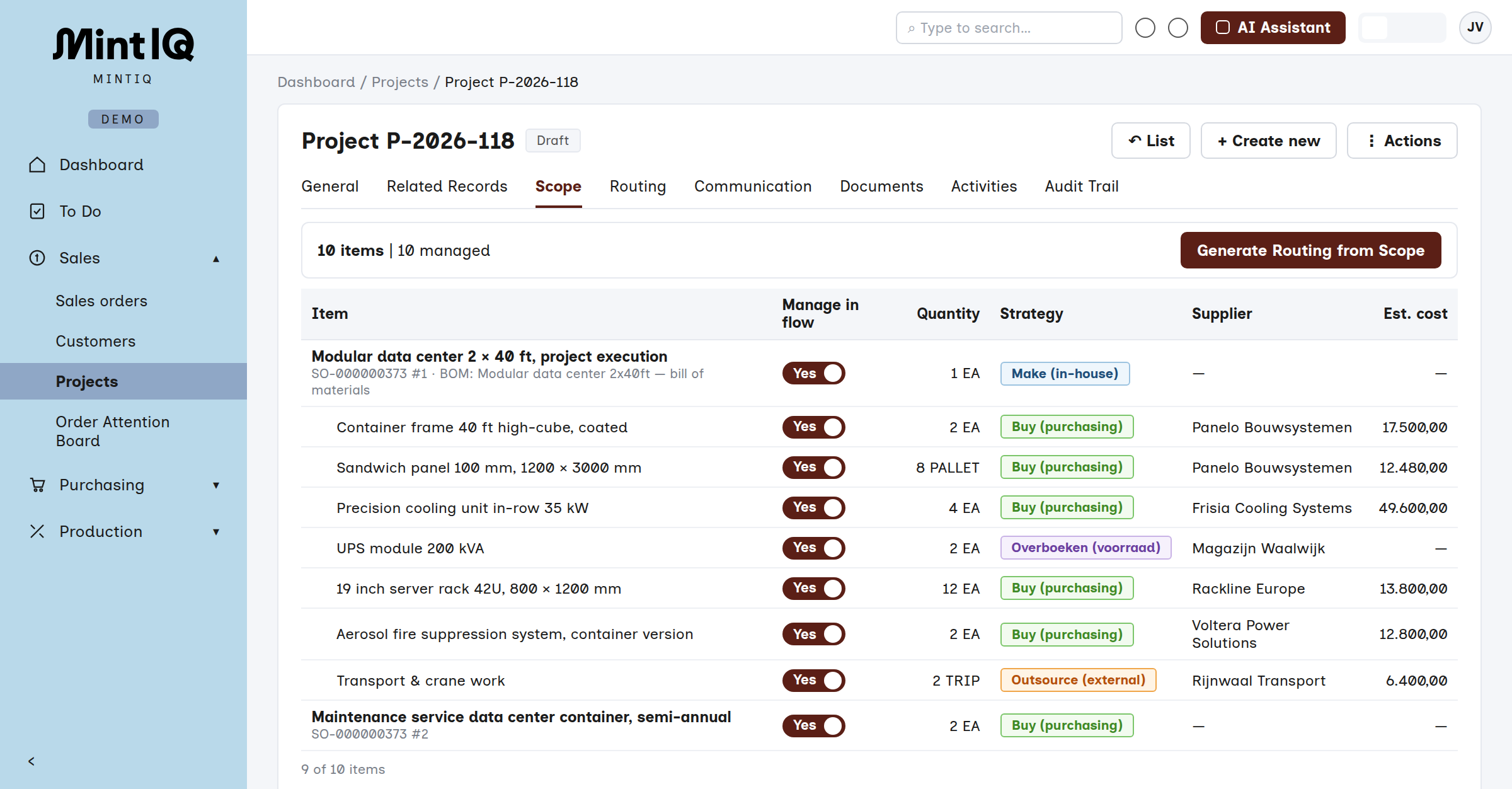Toggle Manage in flow for UPS module 200 kVA
This screenshot has width=1512, height=789.
[x=814, y=548]
